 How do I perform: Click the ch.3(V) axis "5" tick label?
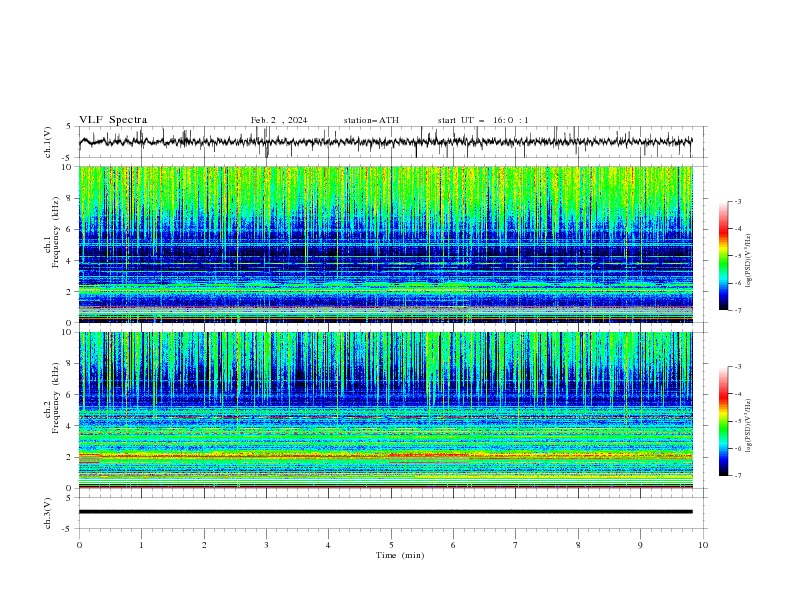pyautogui.click(x=70, y=498)
